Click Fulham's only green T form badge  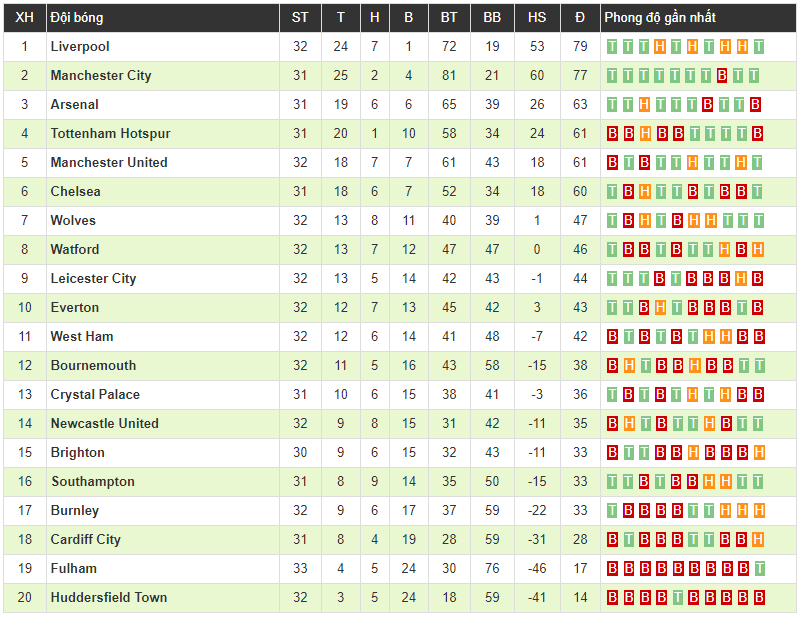tap(758, 569)
